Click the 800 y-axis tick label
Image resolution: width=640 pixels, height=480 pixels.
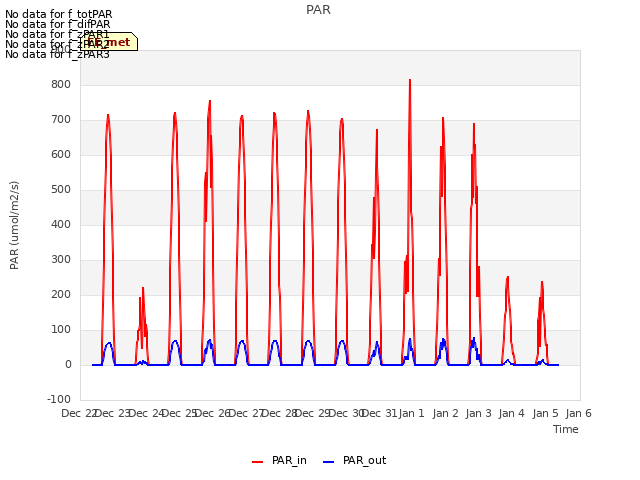click(61, 84)
